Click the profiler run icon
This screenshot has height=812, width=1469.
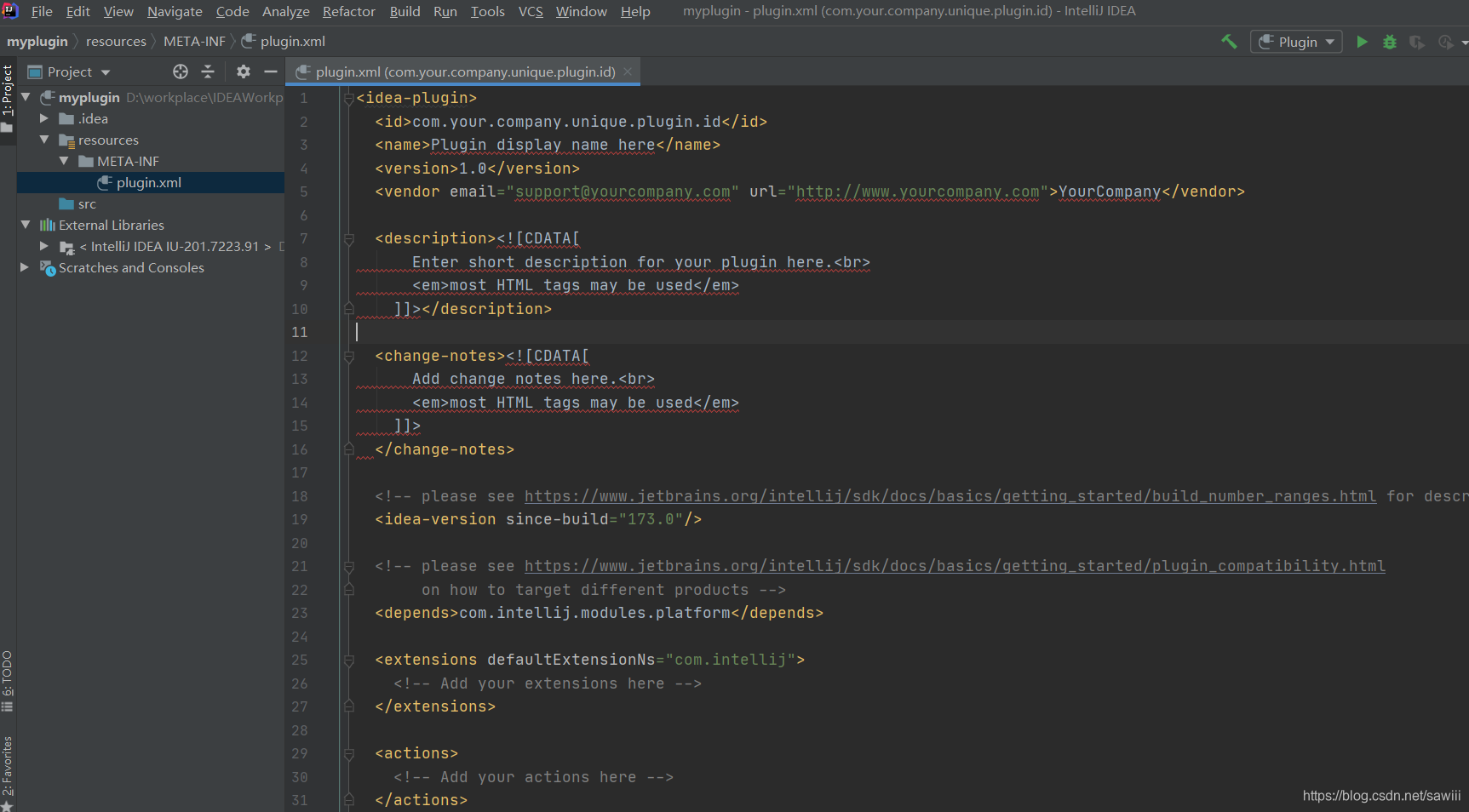coord(1446,42)
